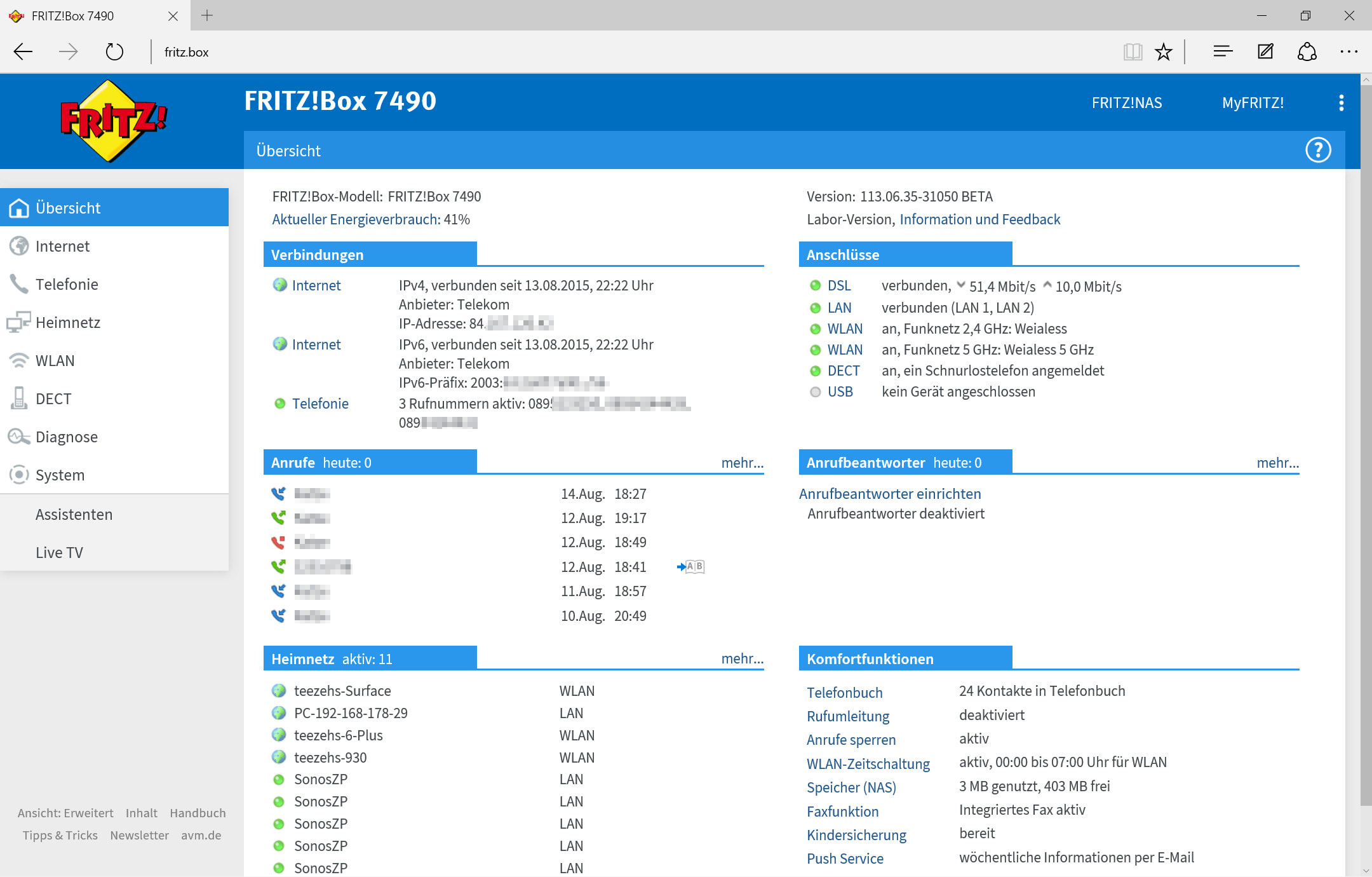
Task: Click Anrufbeantworter einrichten link
Action: tap(890, 494)
